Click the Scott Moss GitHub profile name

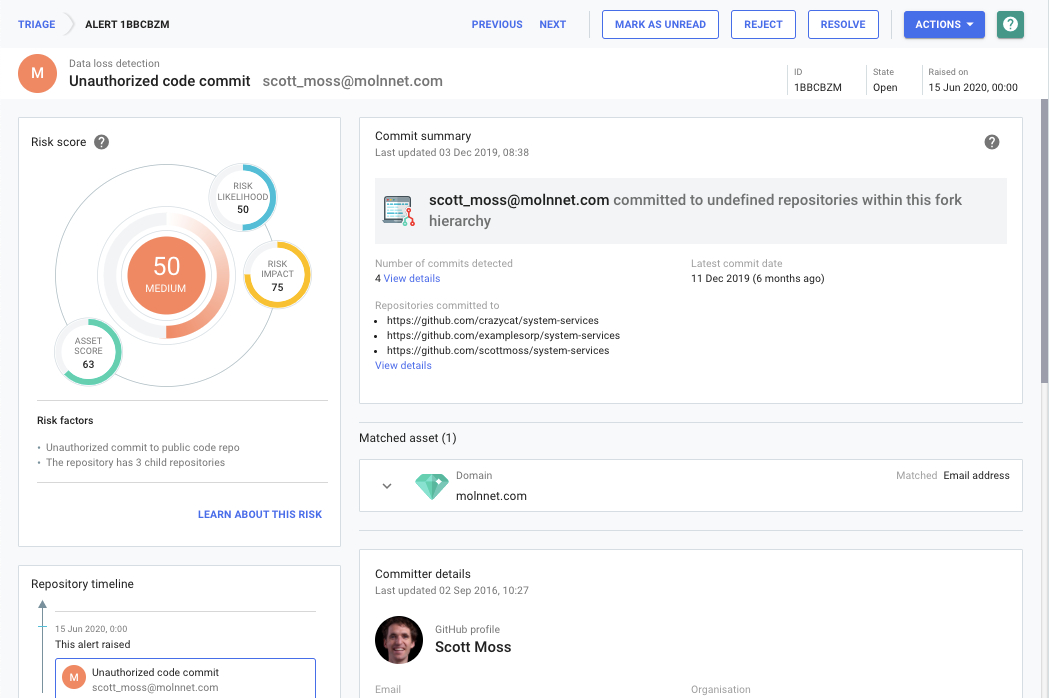(x=473, y=647)
